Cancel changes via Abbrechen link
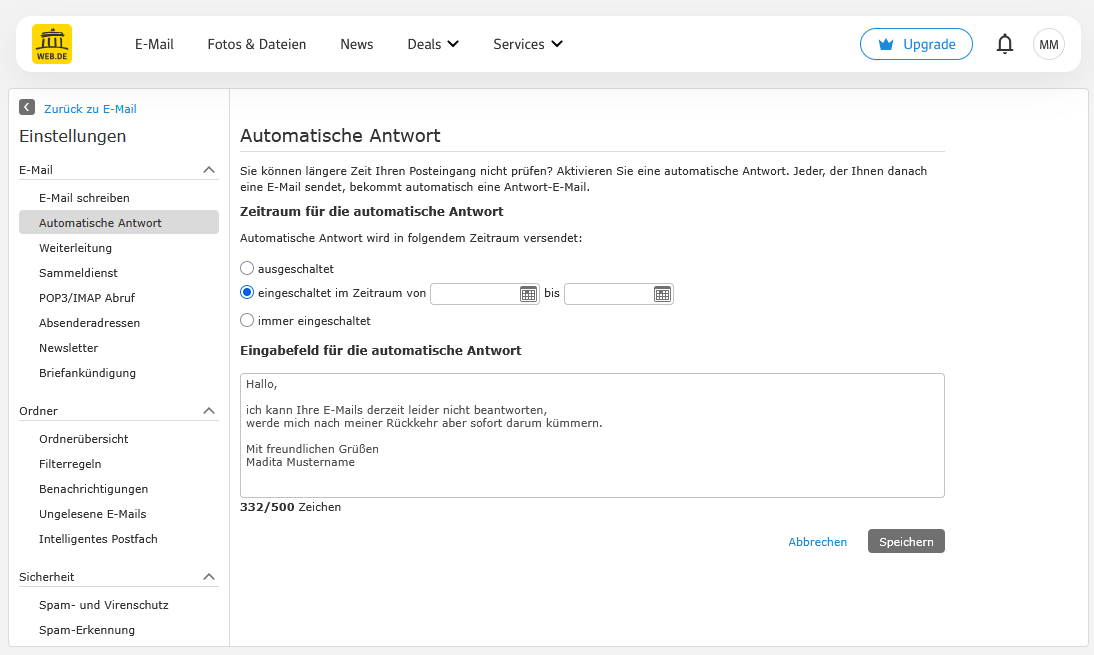Viewport: 1094px width, 655px height. pyautogui.click(x=818, y=541)
